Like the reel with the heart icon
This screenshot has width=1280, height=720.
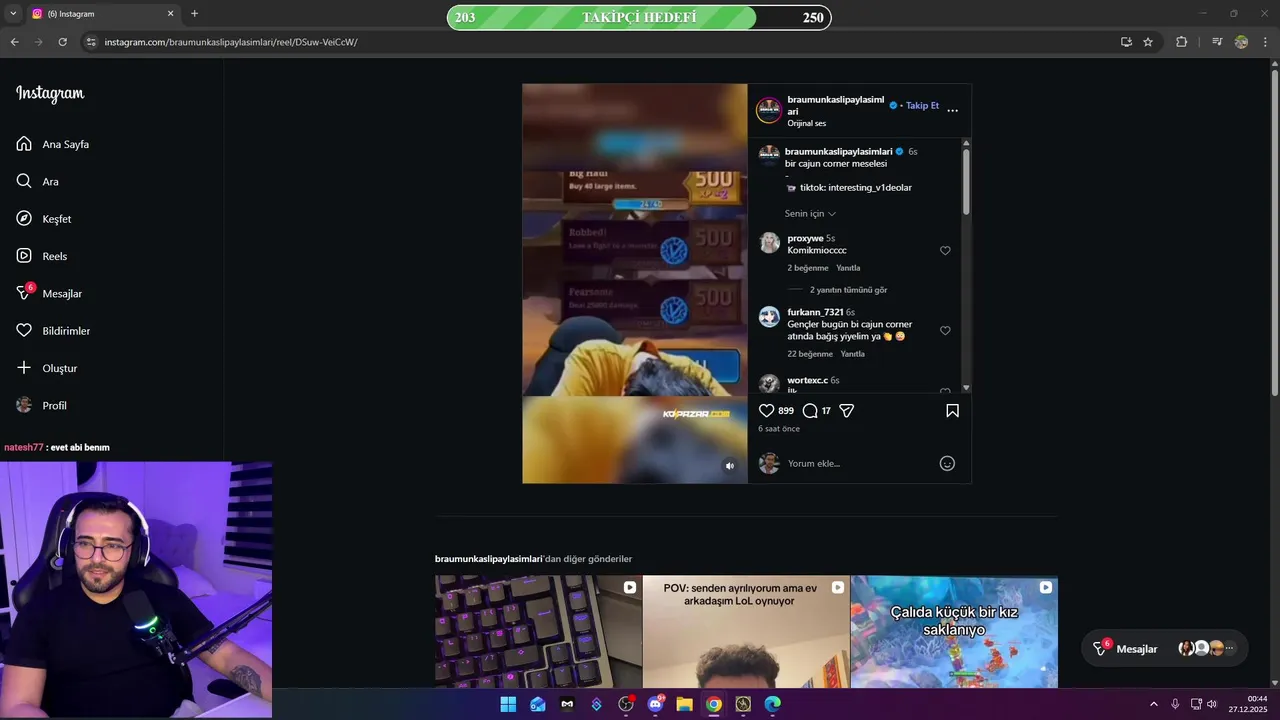(x=767, y=411)
